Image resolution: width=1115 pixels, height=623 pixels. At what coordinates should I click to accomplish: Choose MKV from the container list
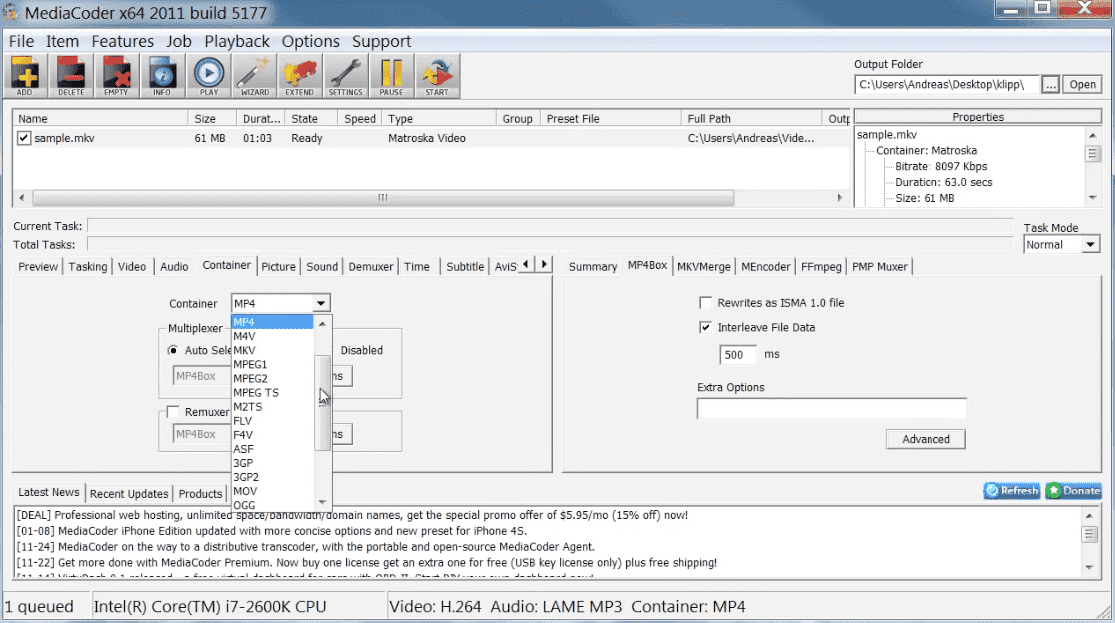pos(245,350)
